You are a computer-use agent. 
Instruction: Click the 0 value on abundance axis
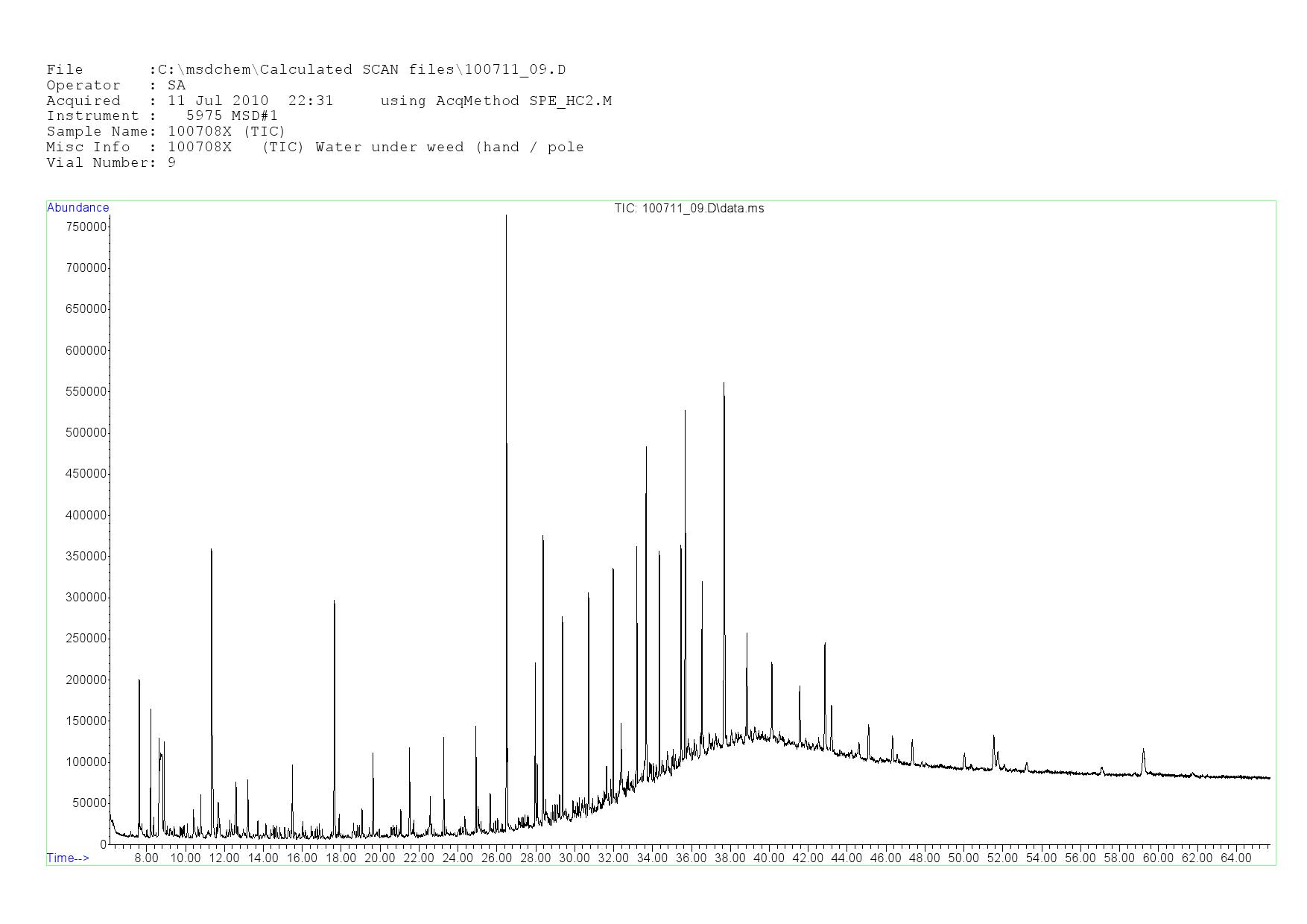[104, 844]
